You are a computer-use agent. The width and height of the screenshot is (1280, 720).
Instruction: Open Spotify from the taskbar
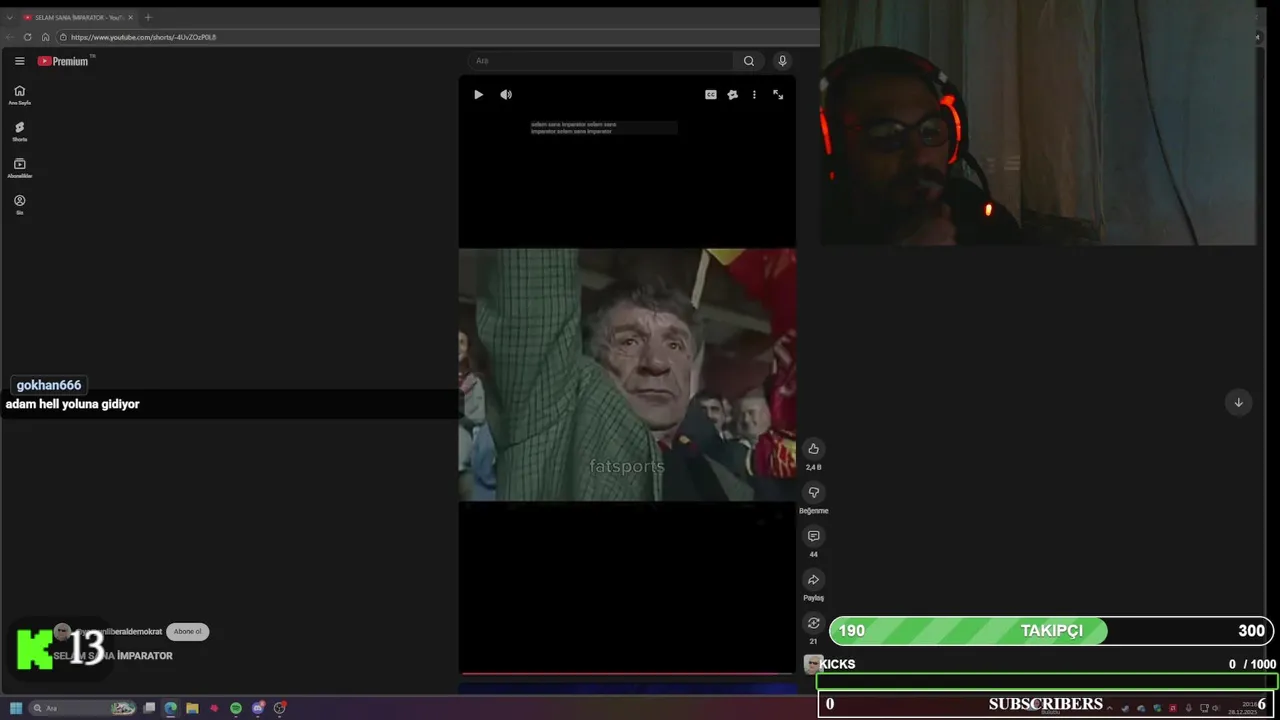pyautogui.click(x=236, y=708)
